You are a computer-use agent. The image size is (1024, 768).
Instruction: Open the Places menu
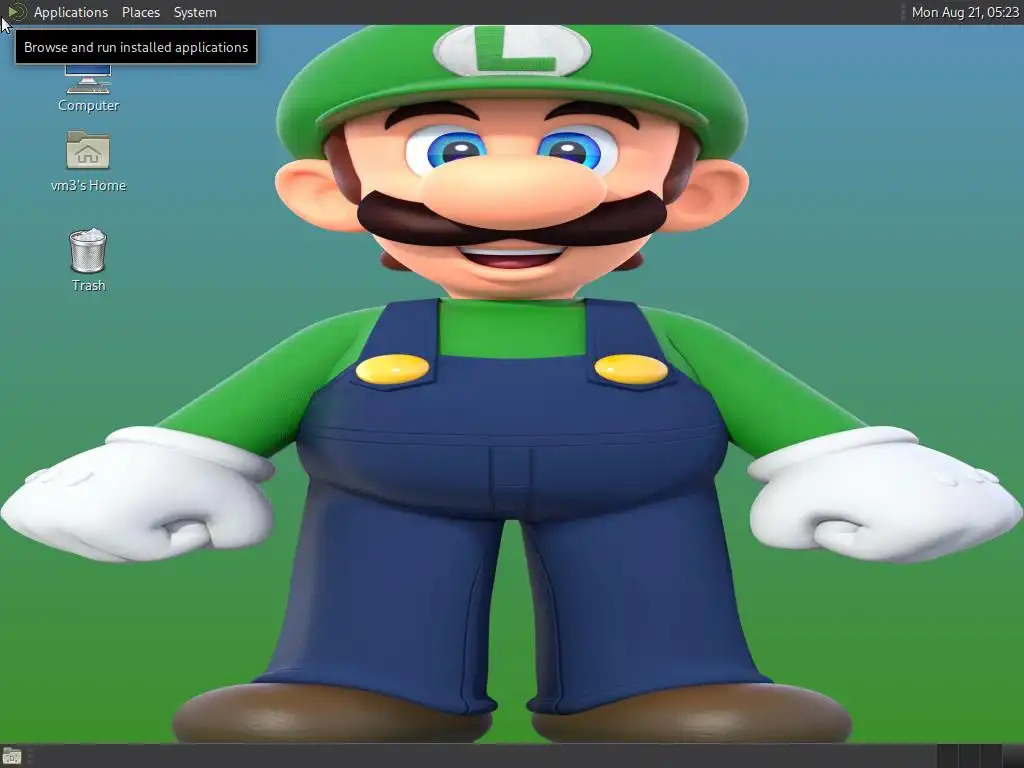coord(141,12)
